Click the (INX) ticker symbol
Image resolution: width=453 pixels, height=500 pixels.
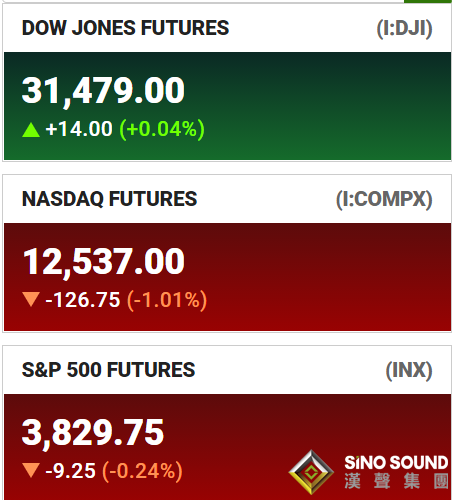click(x=409, y=371)
